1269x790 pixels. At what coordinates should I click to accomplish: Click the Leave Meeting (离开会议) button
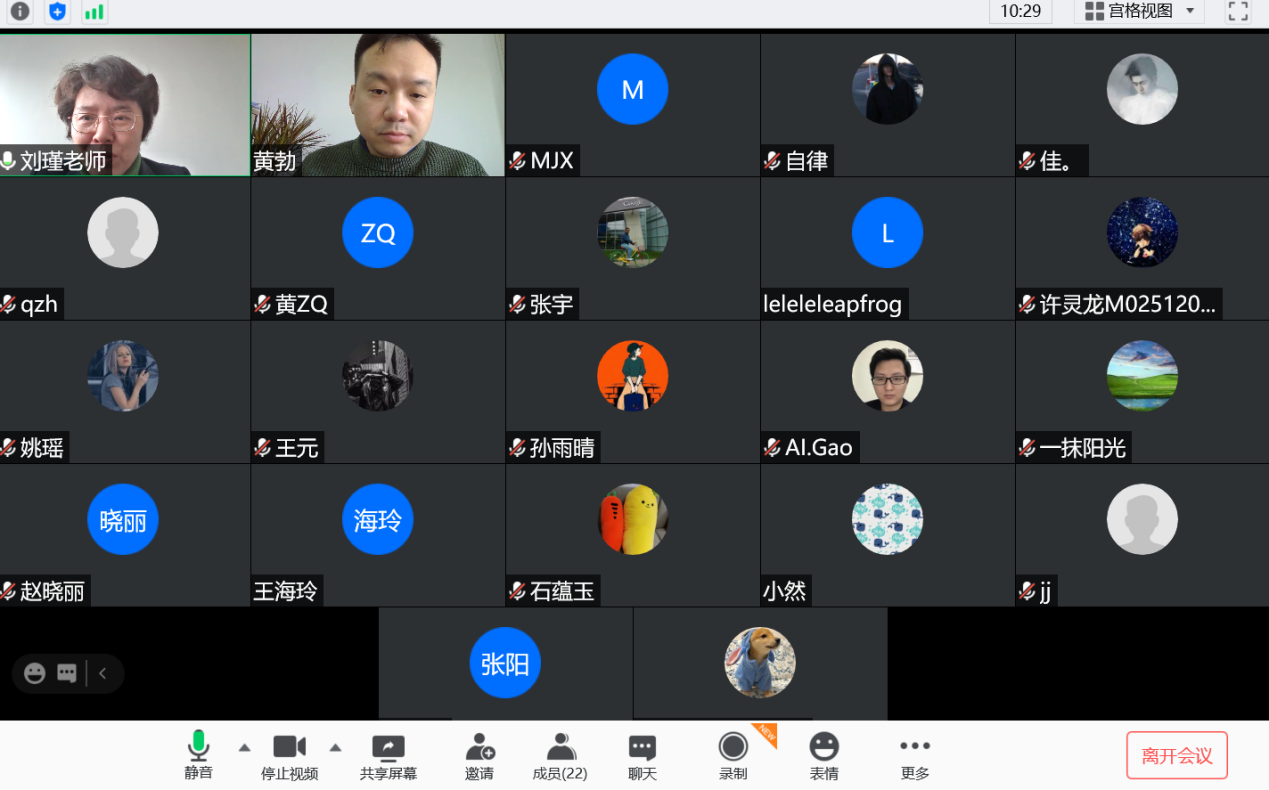pyautogui.click(x=1176, y=755)
